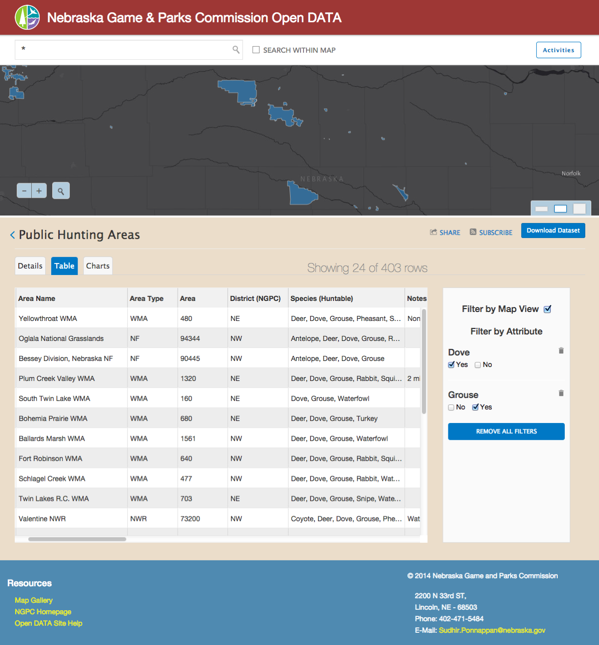Click area value 73200
Viewport: 599px width, 645px height.
tap(190, 519)
